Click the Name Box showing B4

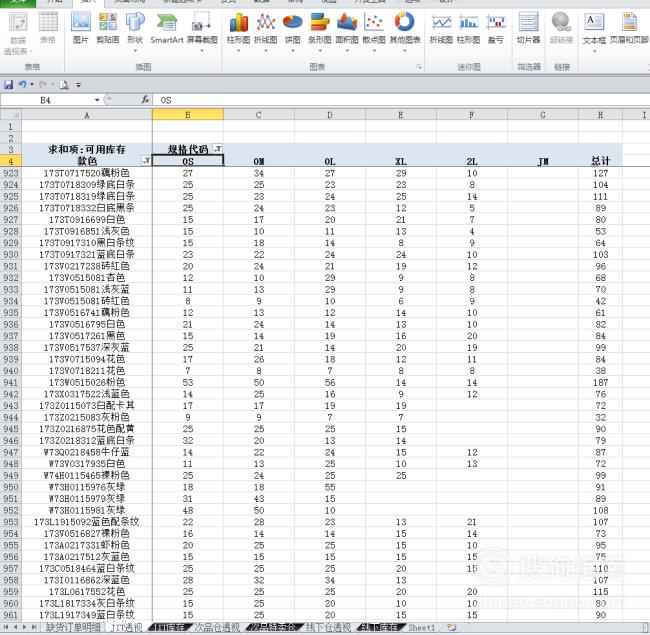click(x=46, y=100)
